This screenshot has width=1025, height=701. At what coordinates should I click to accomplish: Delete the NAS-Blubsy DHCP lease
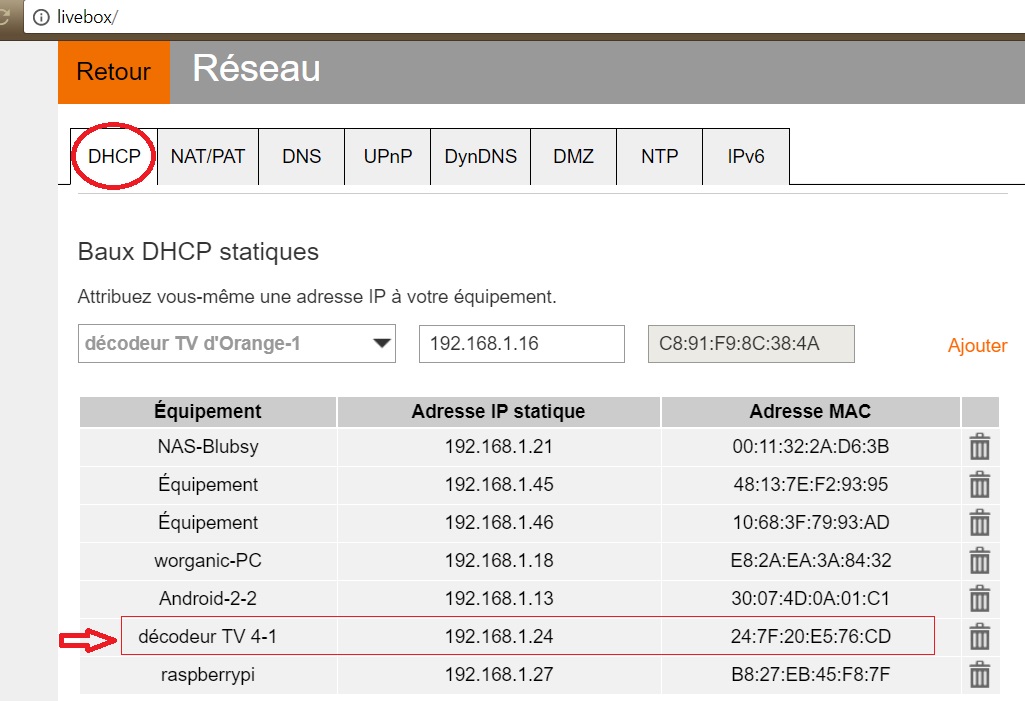click(x=978, y=446)
